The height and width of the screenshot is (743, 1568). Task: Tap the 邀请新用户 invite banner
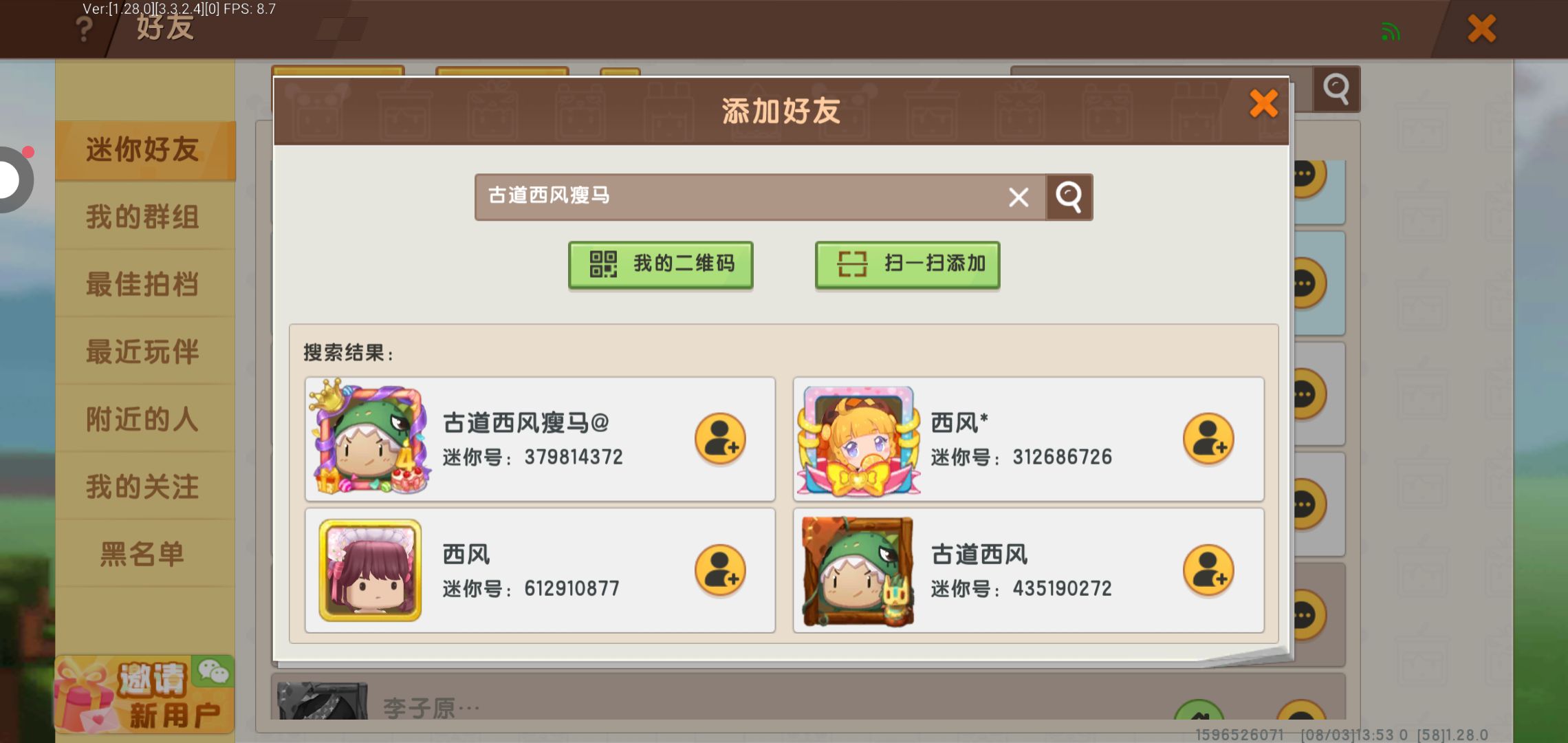point(144,695)
